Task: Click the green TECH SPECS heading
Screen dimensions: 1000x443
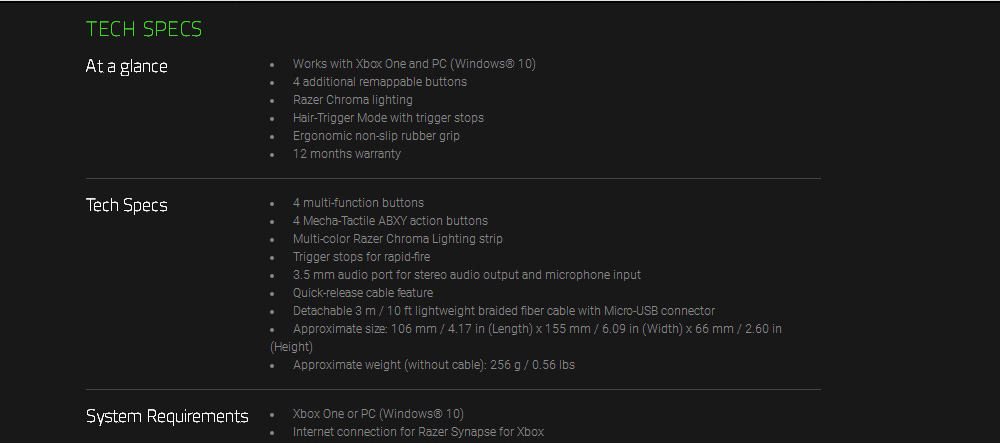Action: coord(144,29)
